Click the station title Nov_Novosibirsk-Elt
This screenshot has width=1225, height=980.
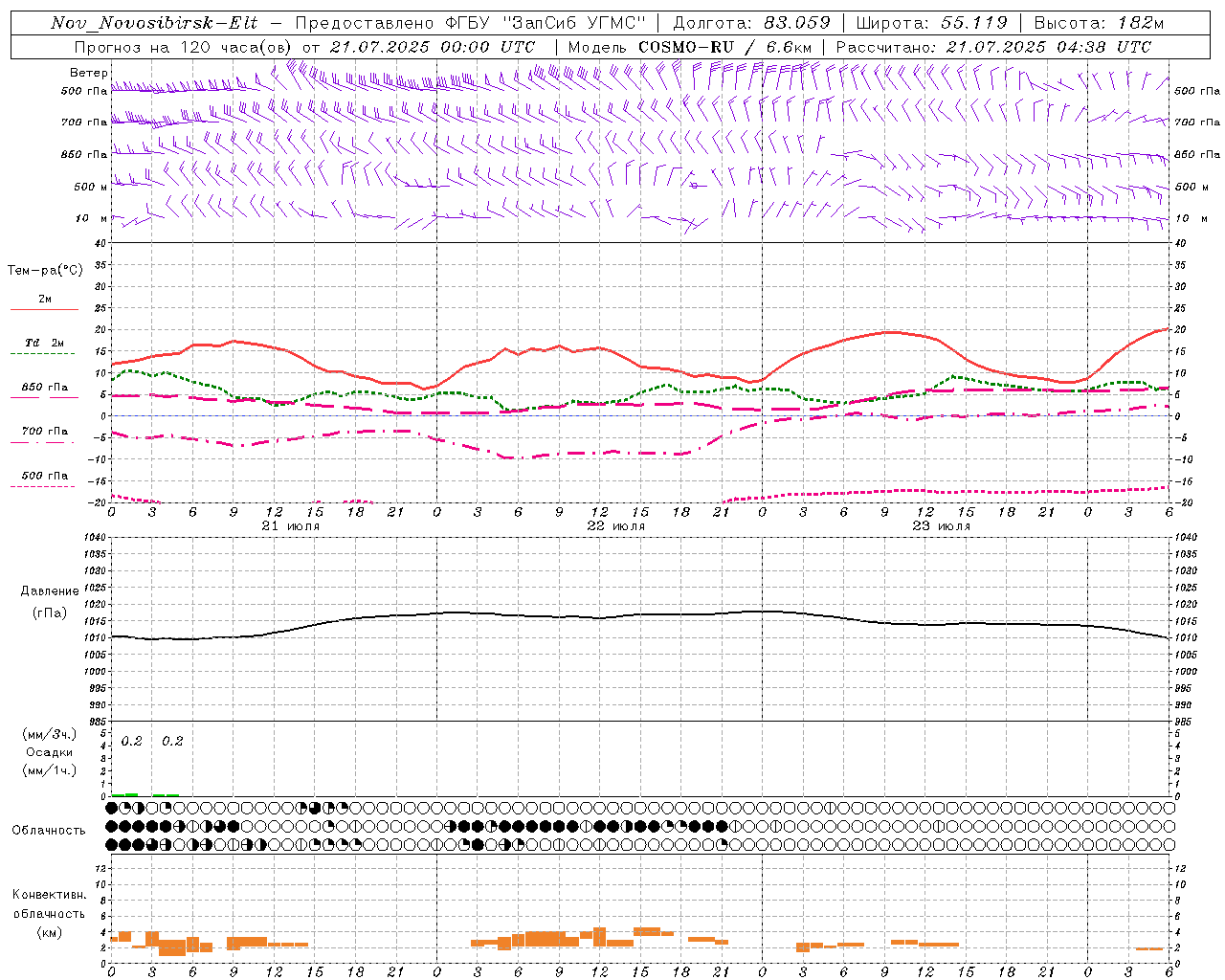point(154,23)
